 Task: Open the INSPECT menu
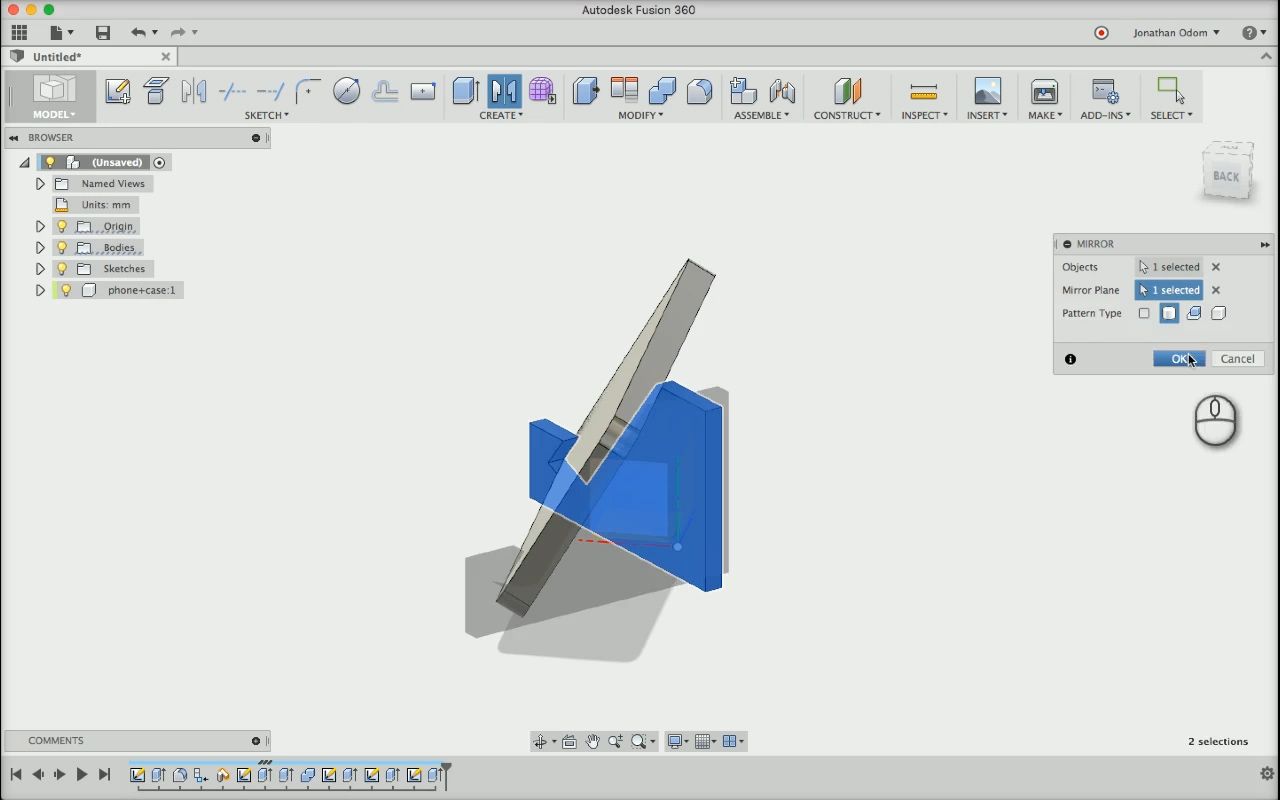pyautogui.click(x=924, y=115)
